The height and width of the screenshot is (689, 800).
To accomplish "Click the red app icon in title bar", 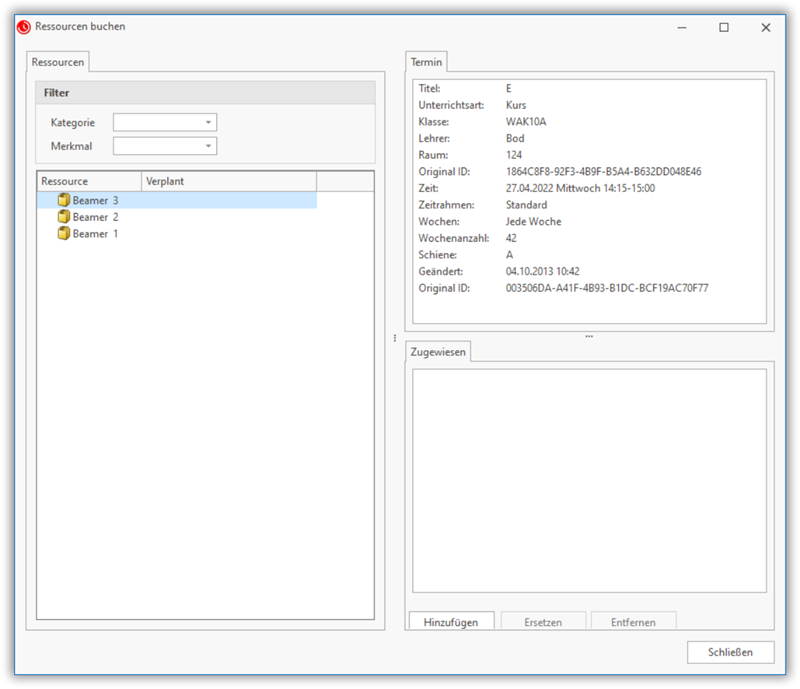I will 24,27.
